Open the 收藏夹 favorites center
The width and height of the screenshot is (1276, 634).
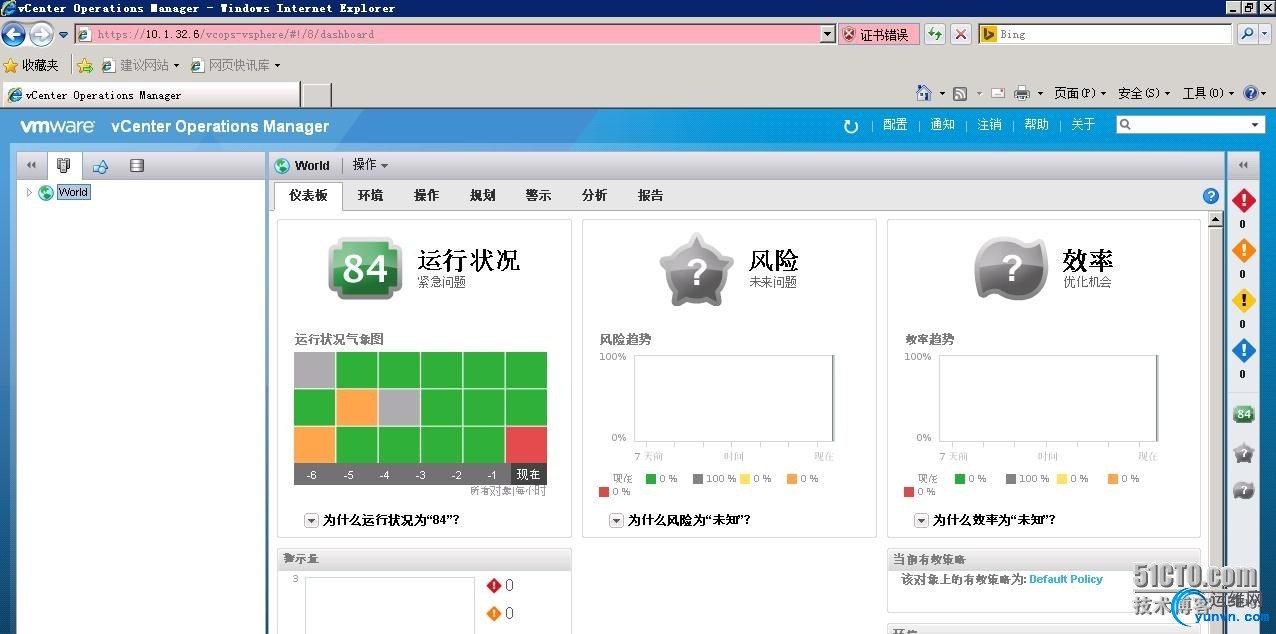(x=31, y=65)
